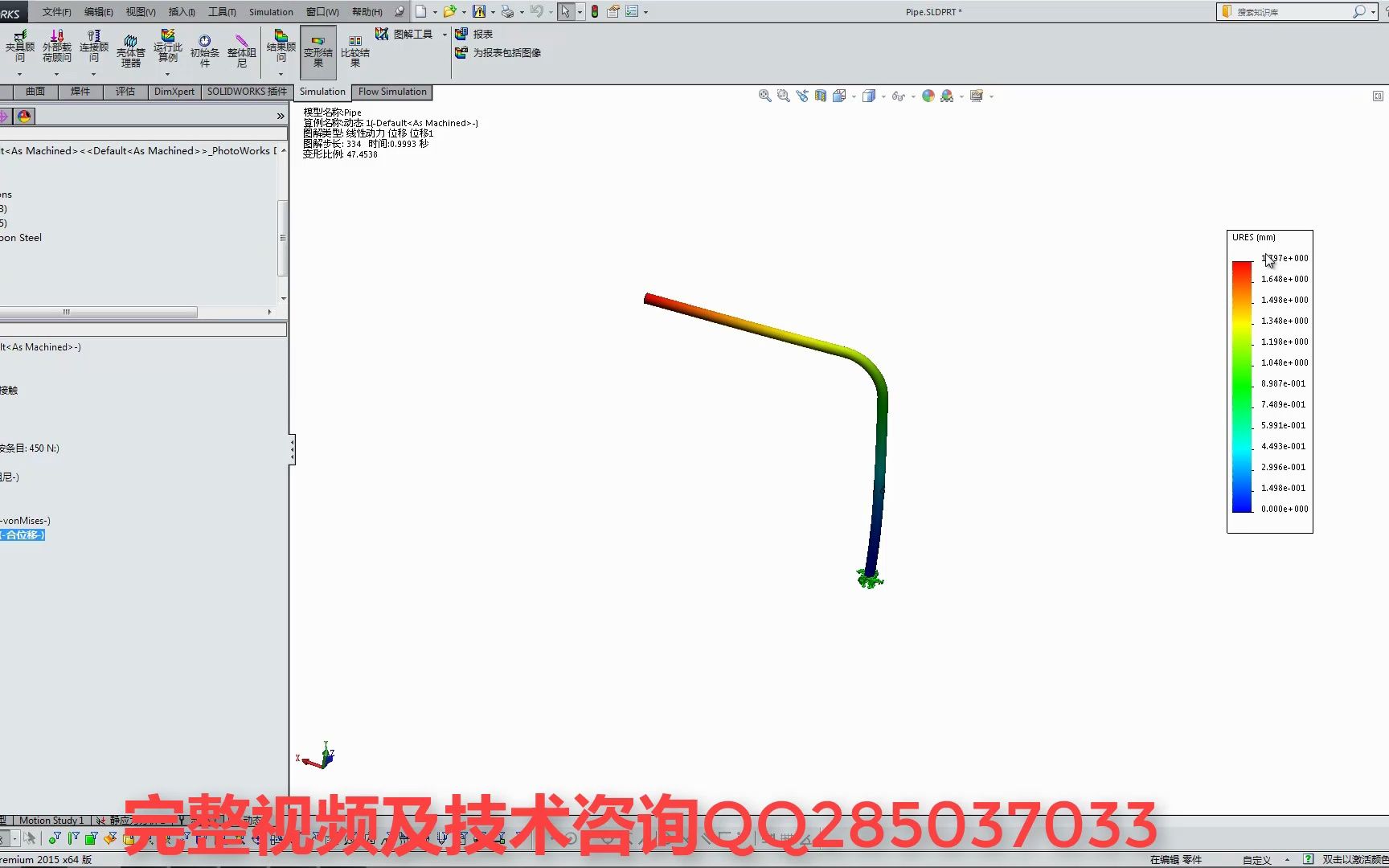The image size is (1389, 868).
Task: Open the 图解工具 dropdown arrow
Action: pos(444,34)
